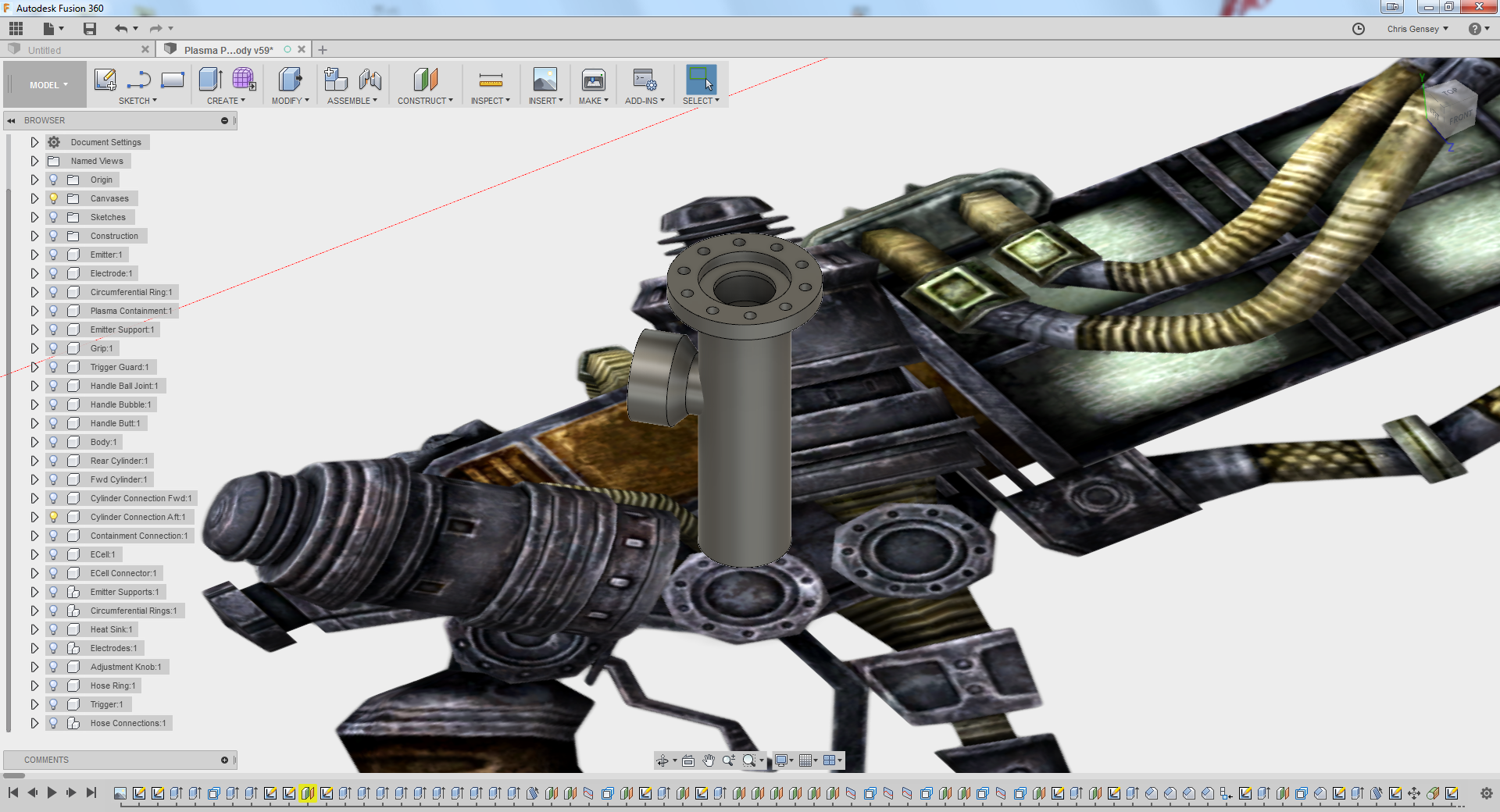Open the job status clock icon

click(x=1359, y=29)
